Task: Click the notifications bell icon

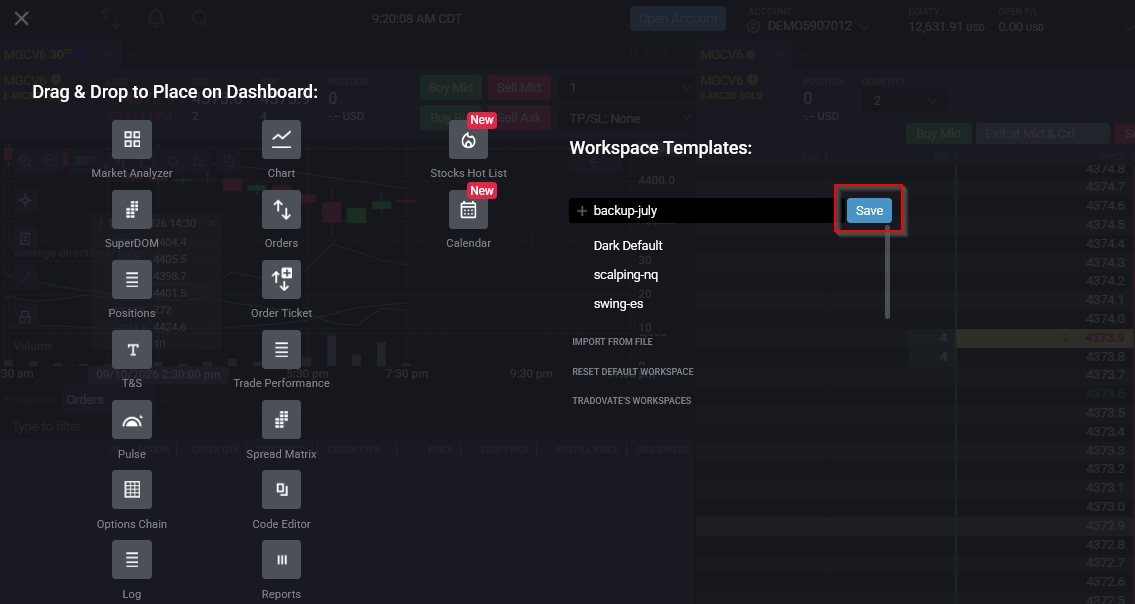Action: tap(156, 18)
